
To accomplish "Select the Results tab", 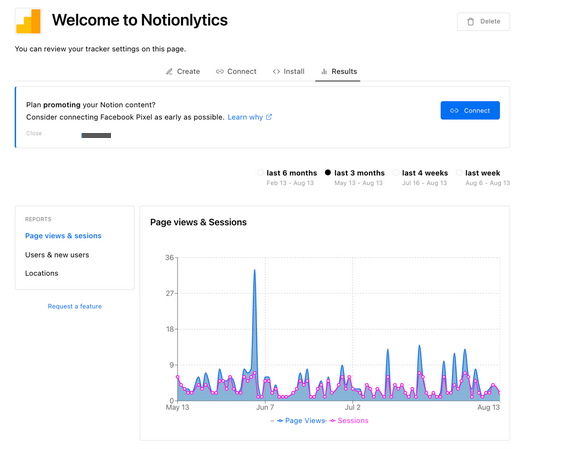I will (339, 71).
